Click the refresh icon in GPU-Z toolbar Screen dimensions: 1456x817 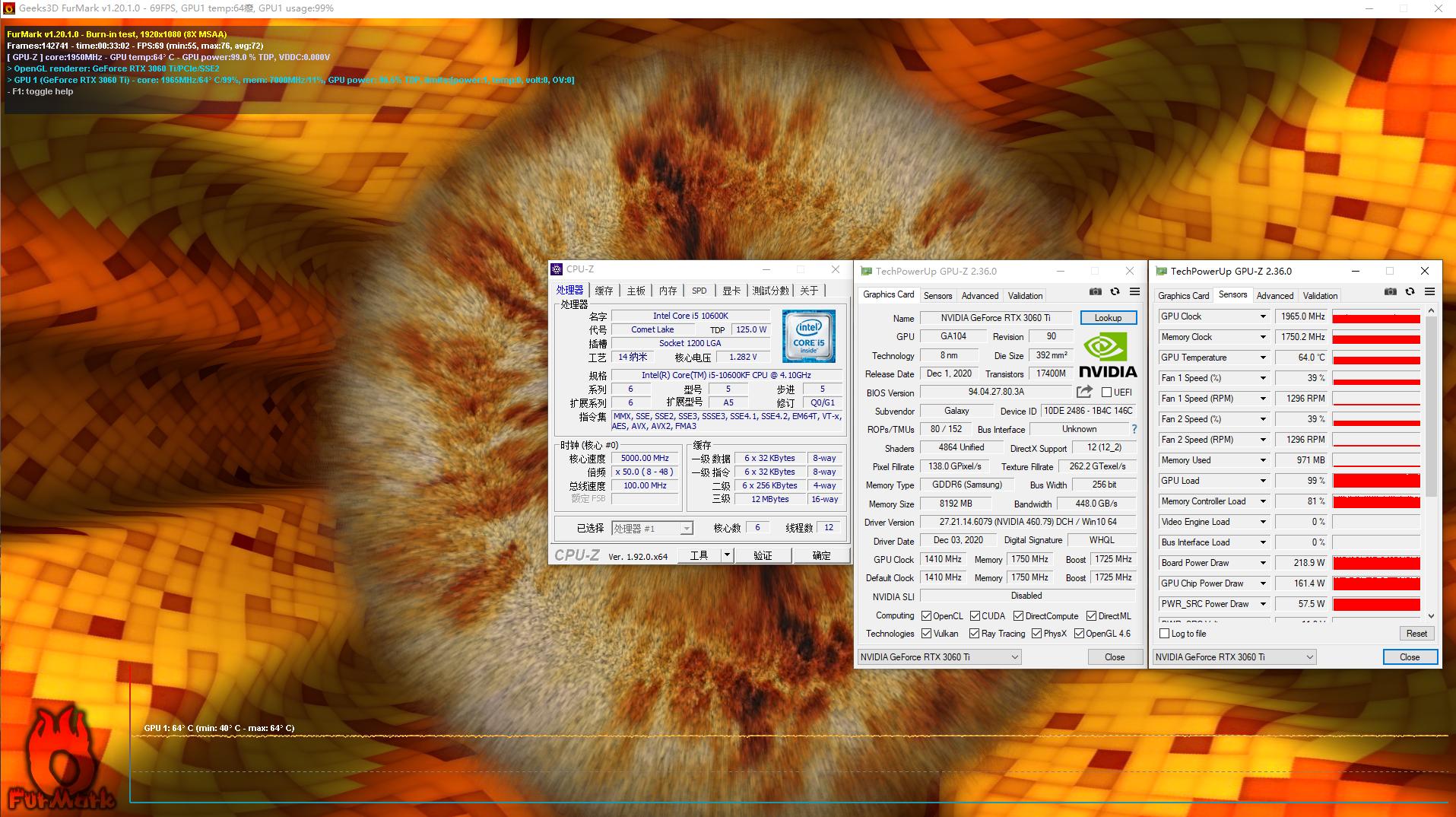(x=1115, y=291)
